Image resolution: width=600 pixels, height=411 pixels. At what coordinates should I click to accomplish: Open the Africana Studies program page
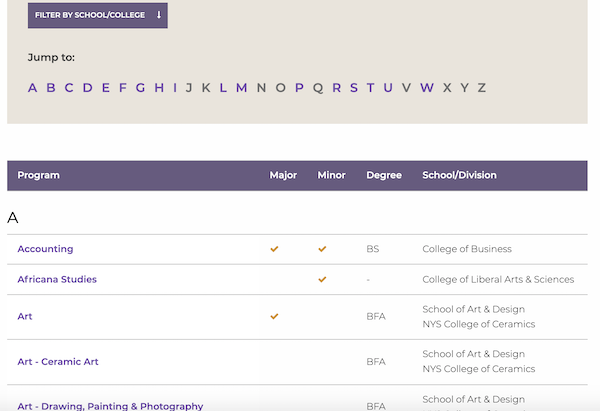pos(57,279)
